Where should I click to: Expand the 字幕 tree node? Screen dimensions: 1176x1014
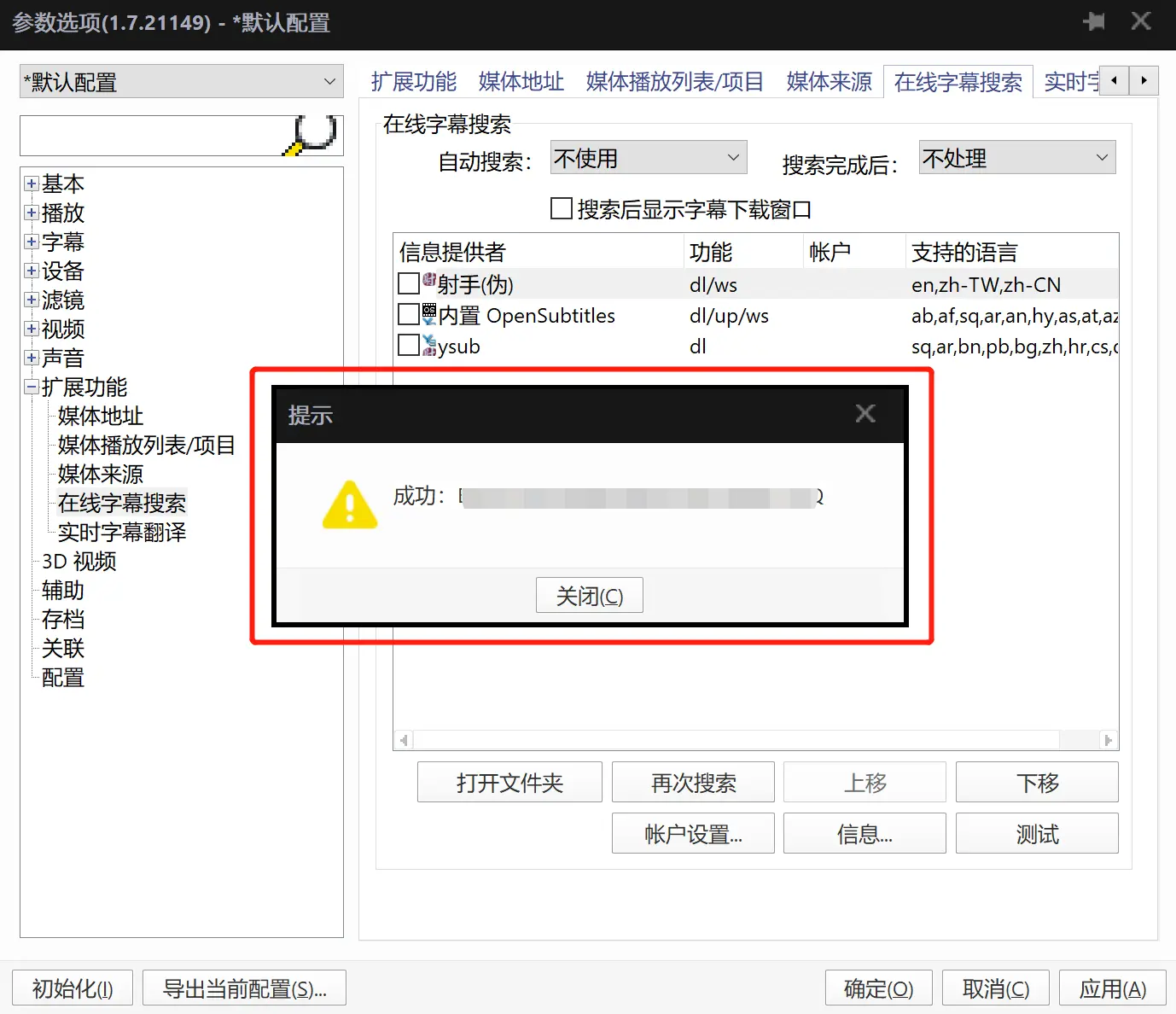pos(32,242)
